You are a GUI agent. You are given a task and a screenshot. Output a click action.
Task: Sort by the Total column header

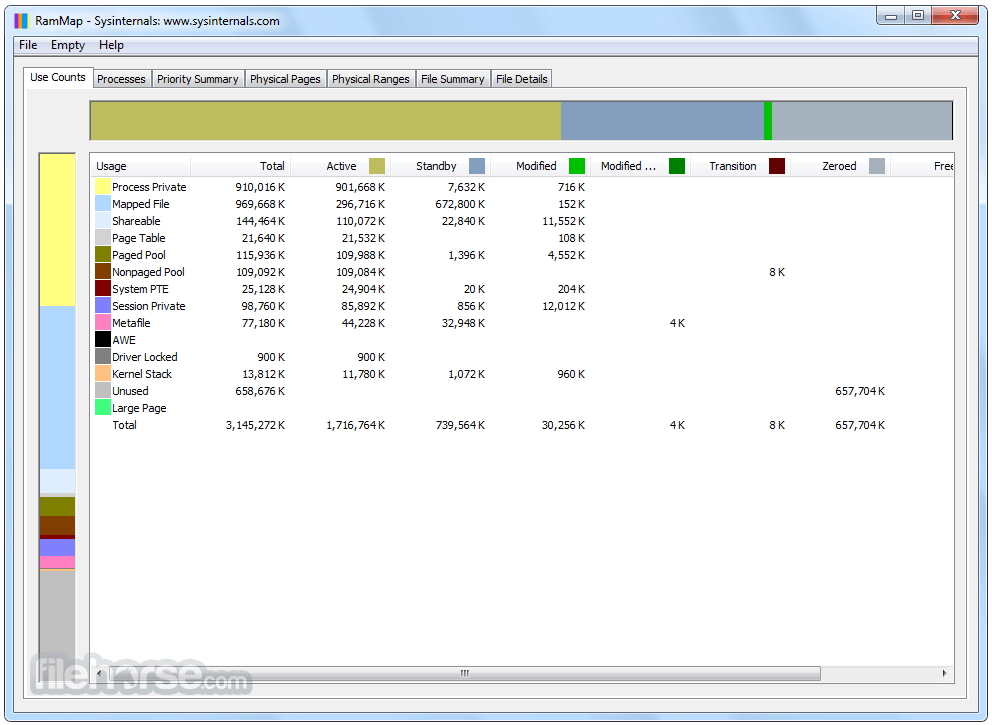[240, 166]
